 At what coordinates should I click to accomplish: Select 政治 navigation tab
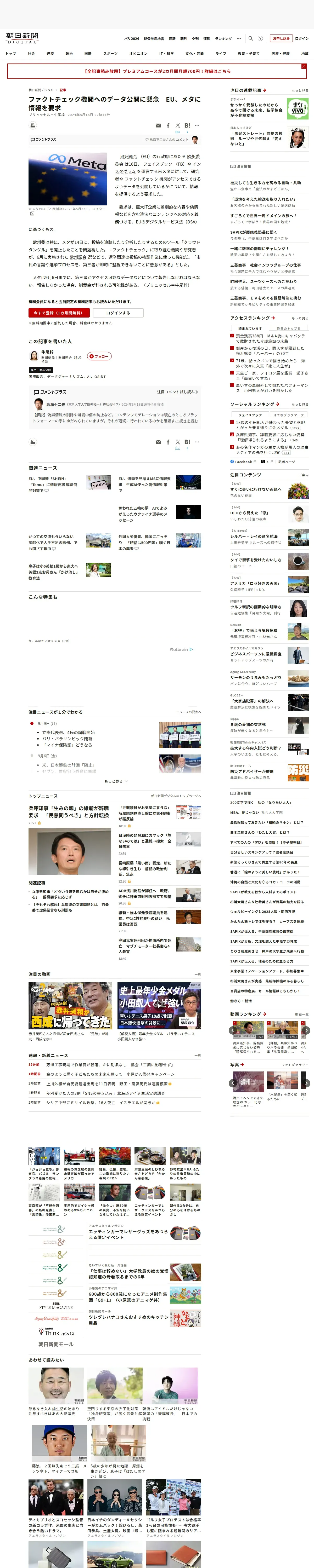tap(69, 54)
